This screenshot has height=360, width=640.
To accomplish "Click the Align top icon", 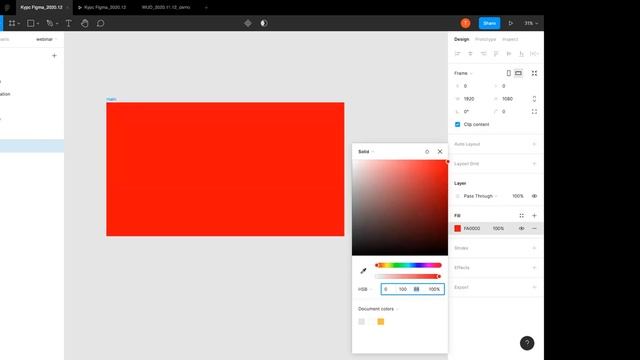I will coord(496,53).
